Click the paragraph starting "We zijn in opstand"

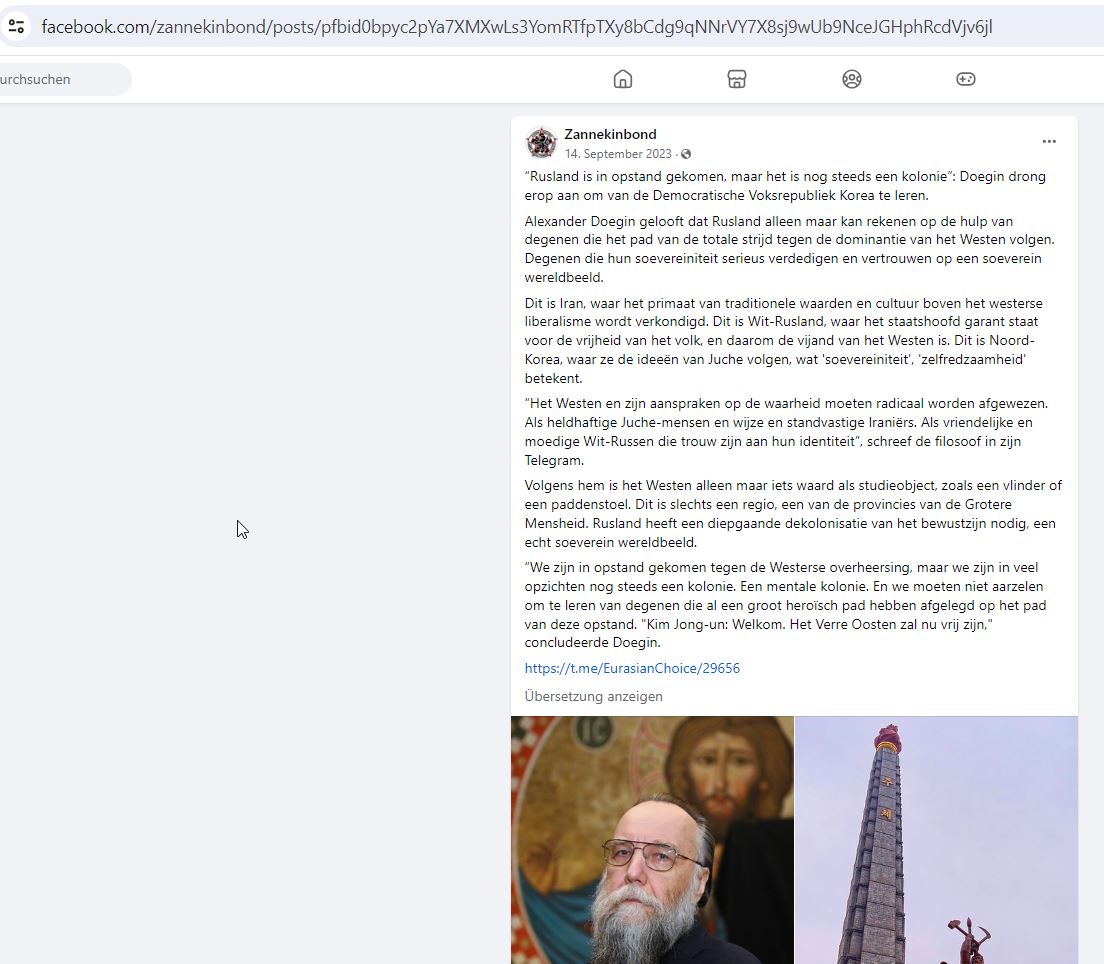(x=785, y=605)
